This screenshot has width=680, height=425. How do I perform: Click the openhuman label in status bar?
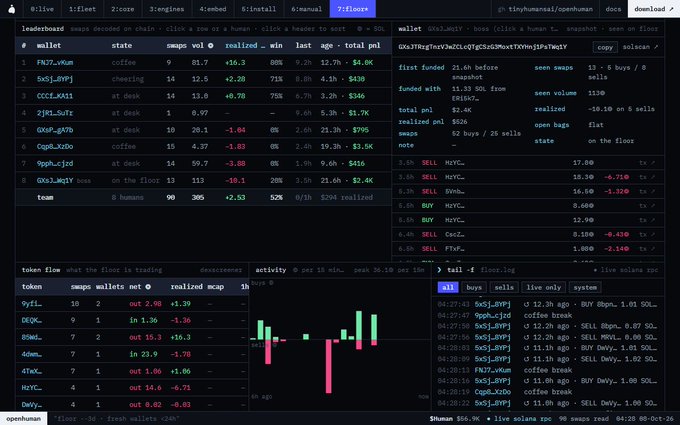pyautogui.click(x=23, y=418)
